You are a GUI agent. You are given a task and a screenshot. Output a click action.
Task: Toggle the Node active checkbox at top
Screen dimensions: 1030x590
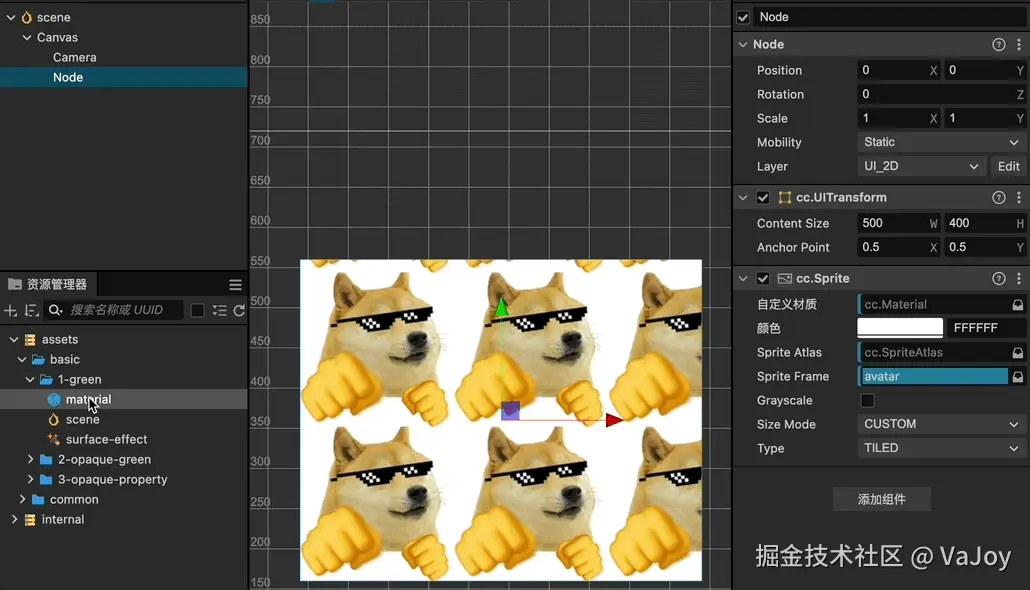click(743, 17)
